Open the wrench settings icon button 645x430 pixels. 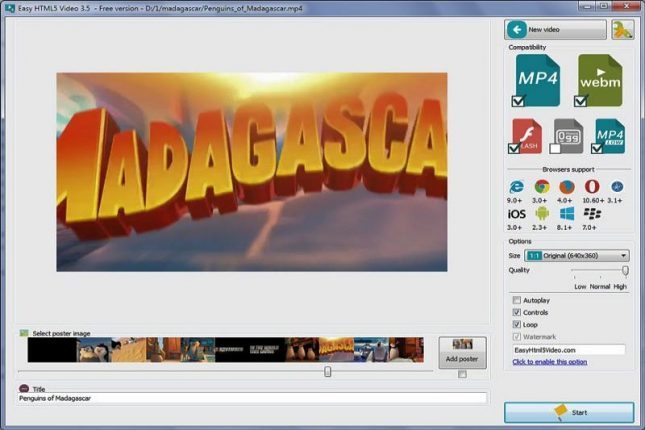click(x=622, y=30)
